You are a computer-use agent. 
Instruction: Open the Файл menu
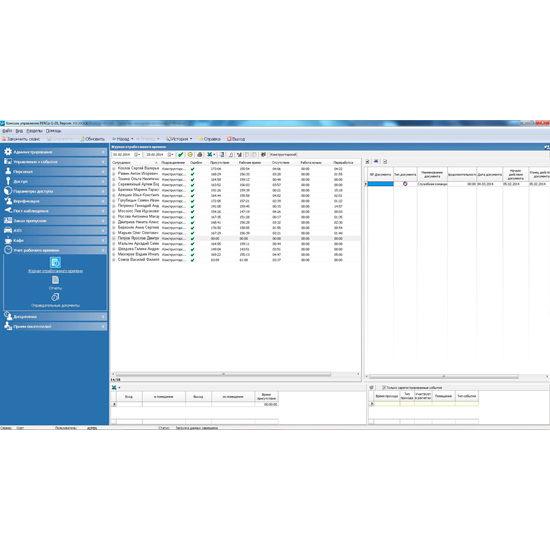point(7,131)
